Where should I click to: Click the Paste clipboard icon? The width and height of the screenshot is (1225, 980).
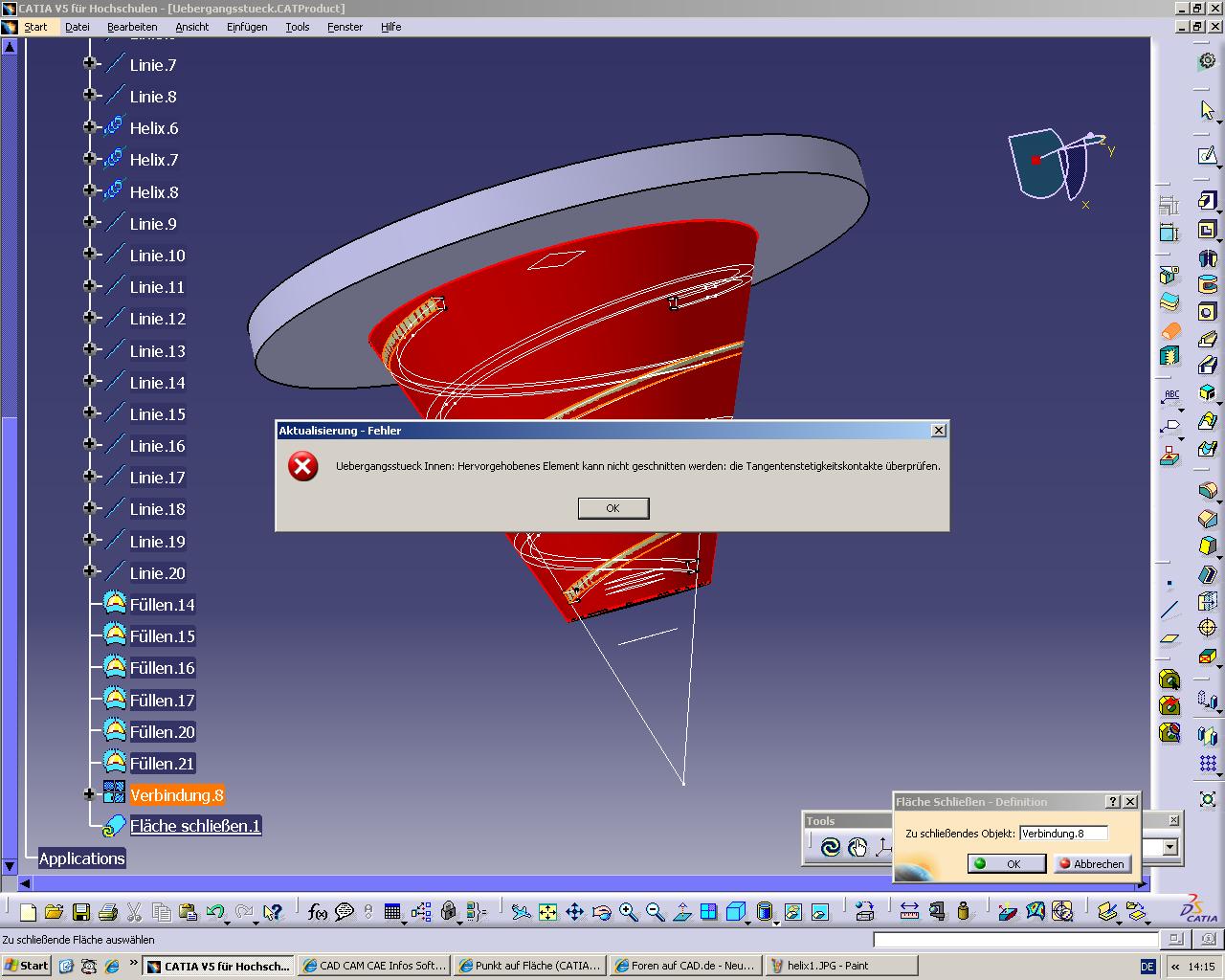[x=188, y=912]
